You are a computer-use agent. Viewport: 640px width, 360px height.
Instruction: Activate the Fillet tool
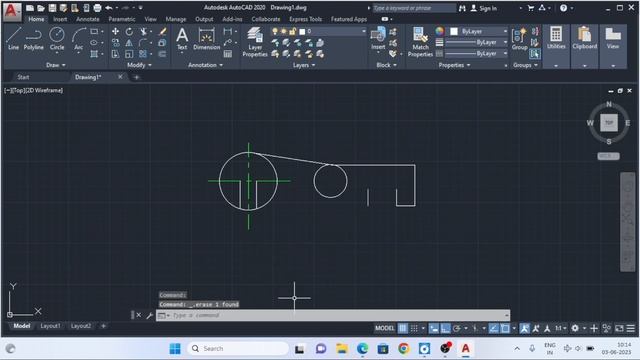click(143, 42)
